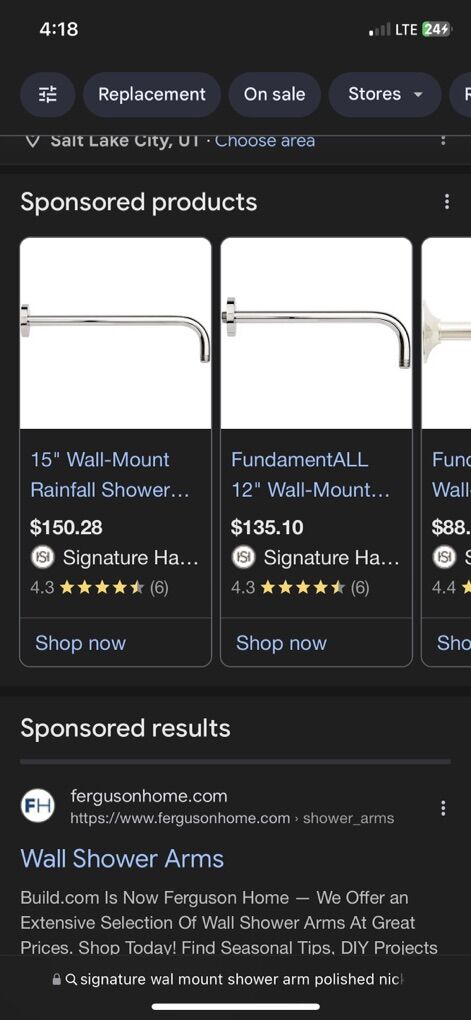Tap the Signature Hardware logo under $135.10
This screenshot has width=471, height=1020.
pyautogui.click(x=242, y=557)
